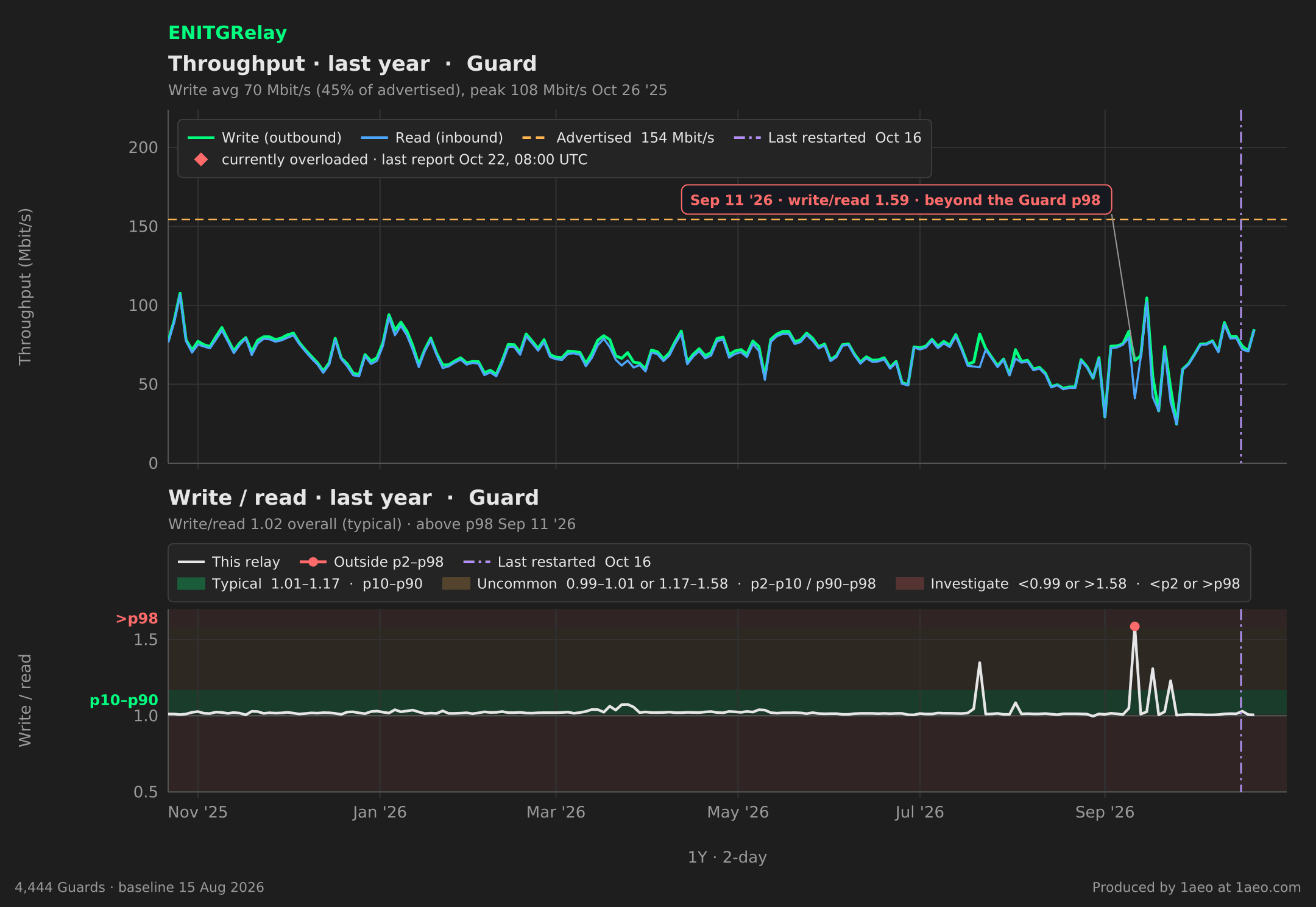Image resolution: width=1316 pixels, height=907 pixels.
Task: Click the red outlier dot on ratio chart
Action: 1134,626
